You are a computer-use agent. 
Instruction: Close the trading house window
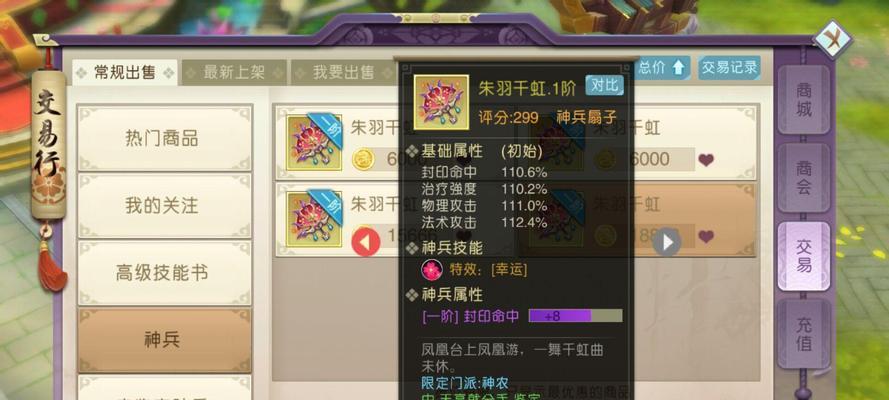tap(832, 39)
